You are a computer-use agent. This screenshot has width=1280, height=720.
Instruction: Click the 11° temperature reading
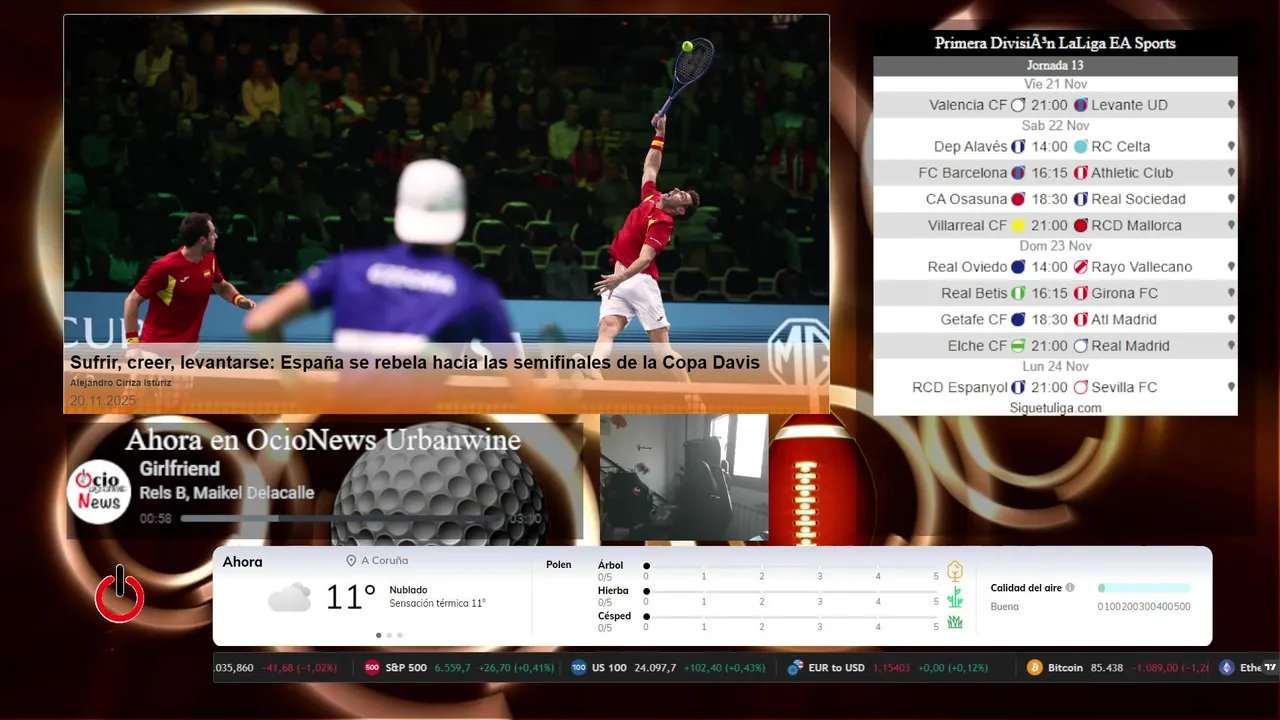(x=351, y=598)
